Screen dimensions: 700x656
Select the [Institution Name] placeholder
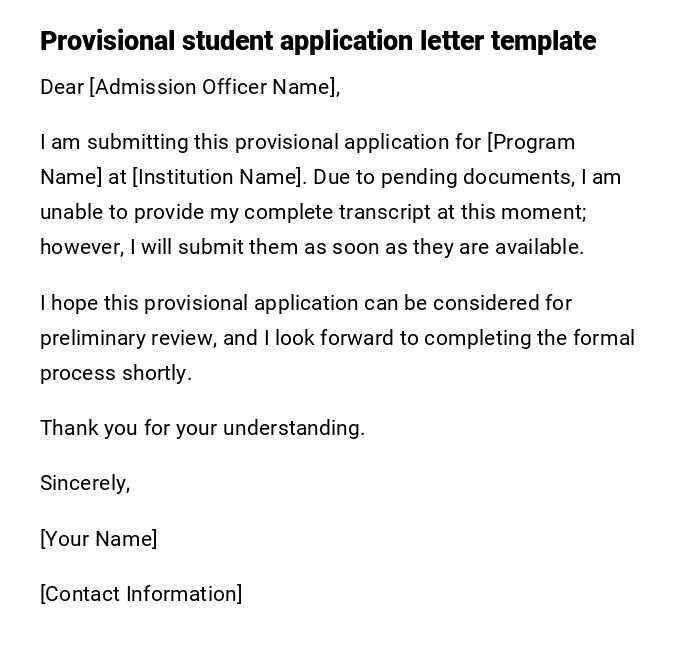tap(217, 177)
